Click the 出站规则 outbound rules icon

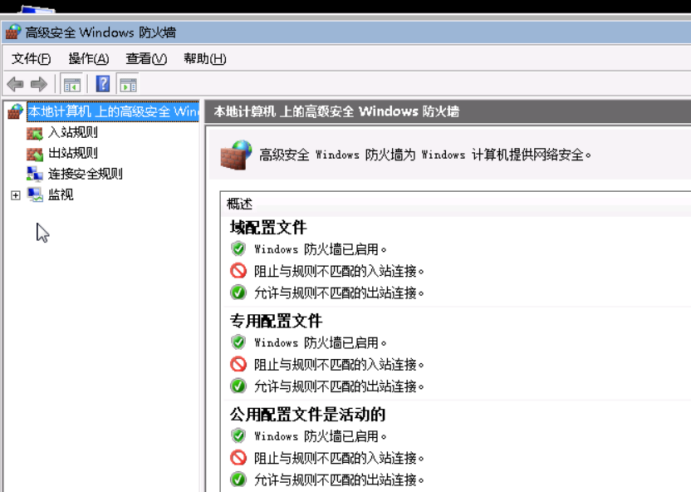click(34, 153)
